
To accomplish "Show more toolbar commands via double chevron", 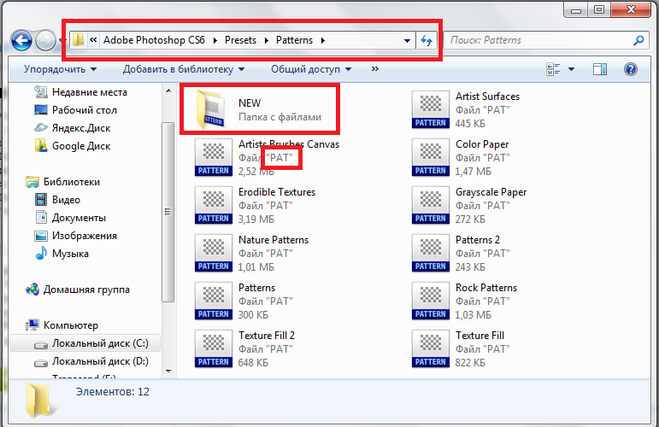I will click(375, 69).
